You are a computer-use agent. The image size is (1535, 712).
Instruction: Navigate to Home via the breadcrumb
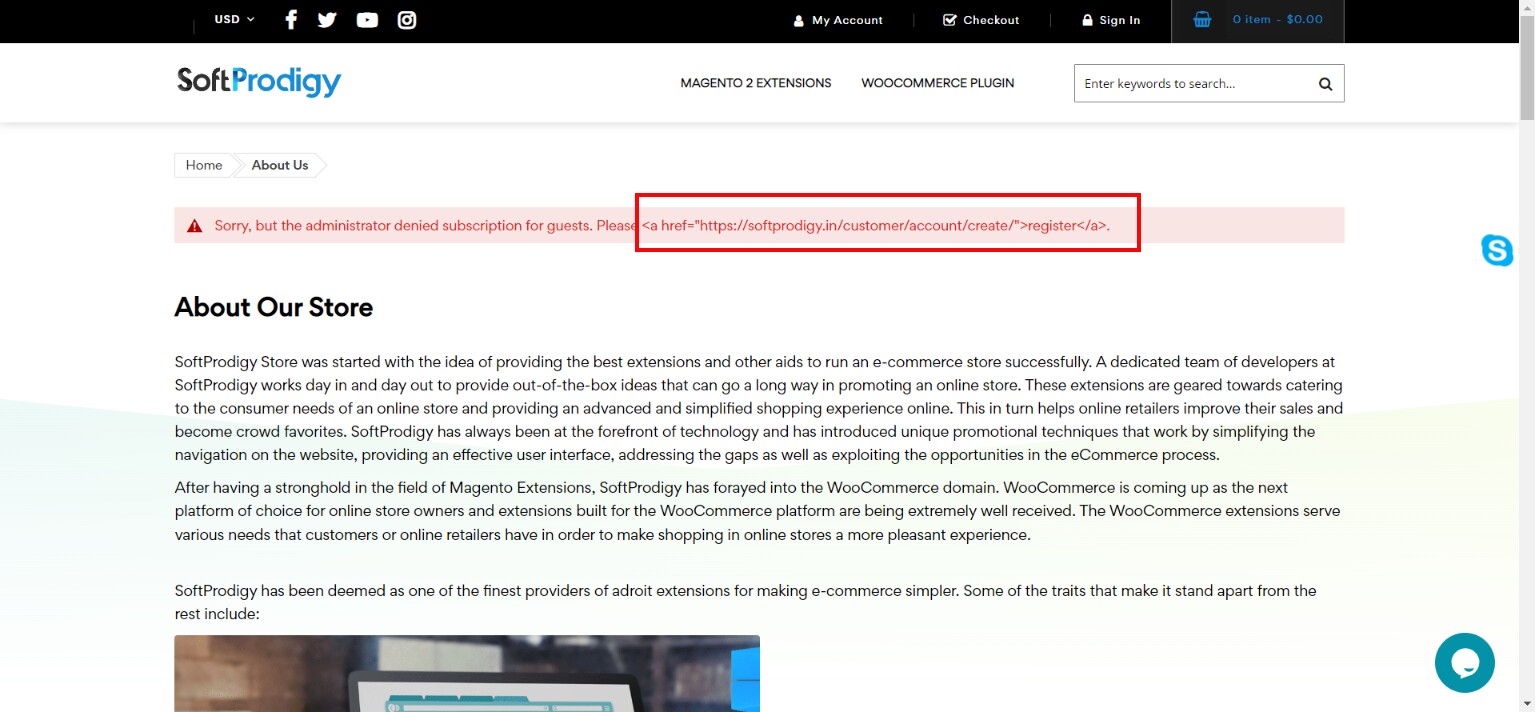click(203, 165)
